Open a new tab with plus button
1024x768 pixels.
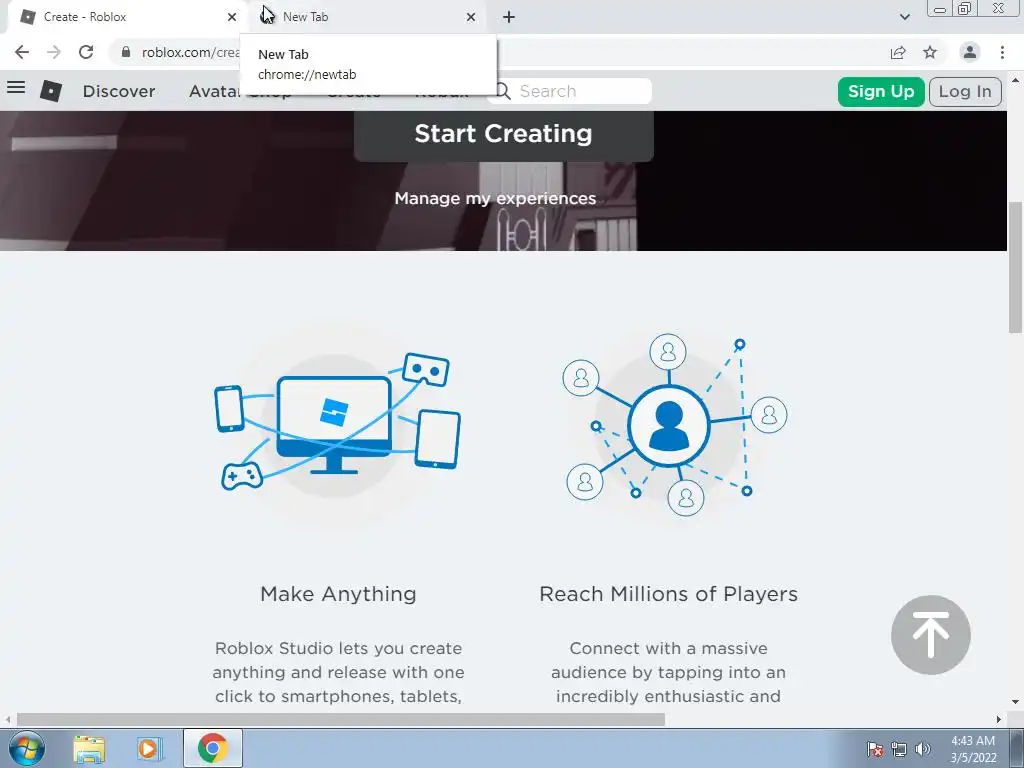509,17
